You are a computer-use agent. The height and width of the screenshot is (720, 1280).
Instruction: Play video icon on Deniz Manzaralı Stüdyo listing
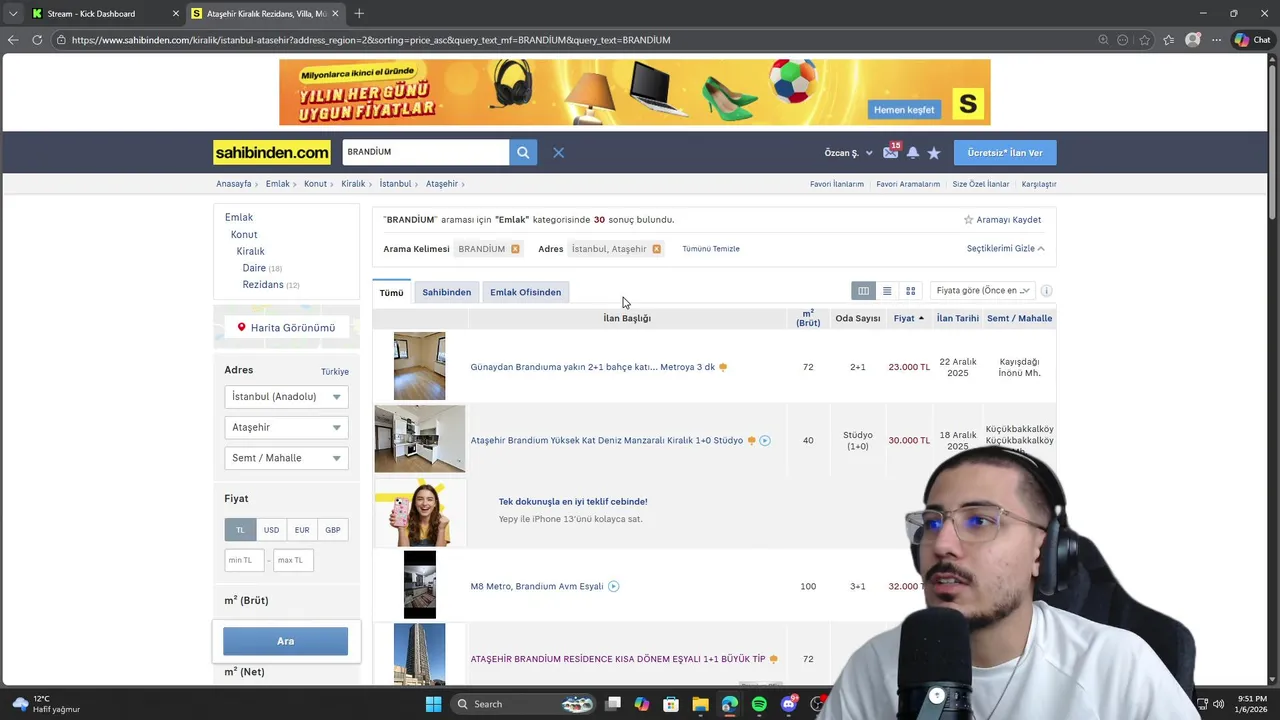(x=765, y=440)
